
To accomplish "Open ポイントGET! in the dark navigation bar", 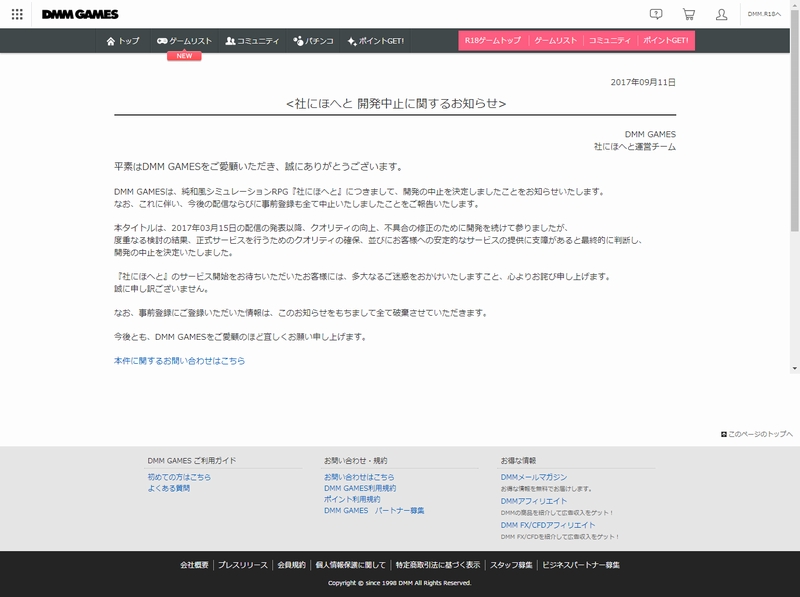I will 376,41.
